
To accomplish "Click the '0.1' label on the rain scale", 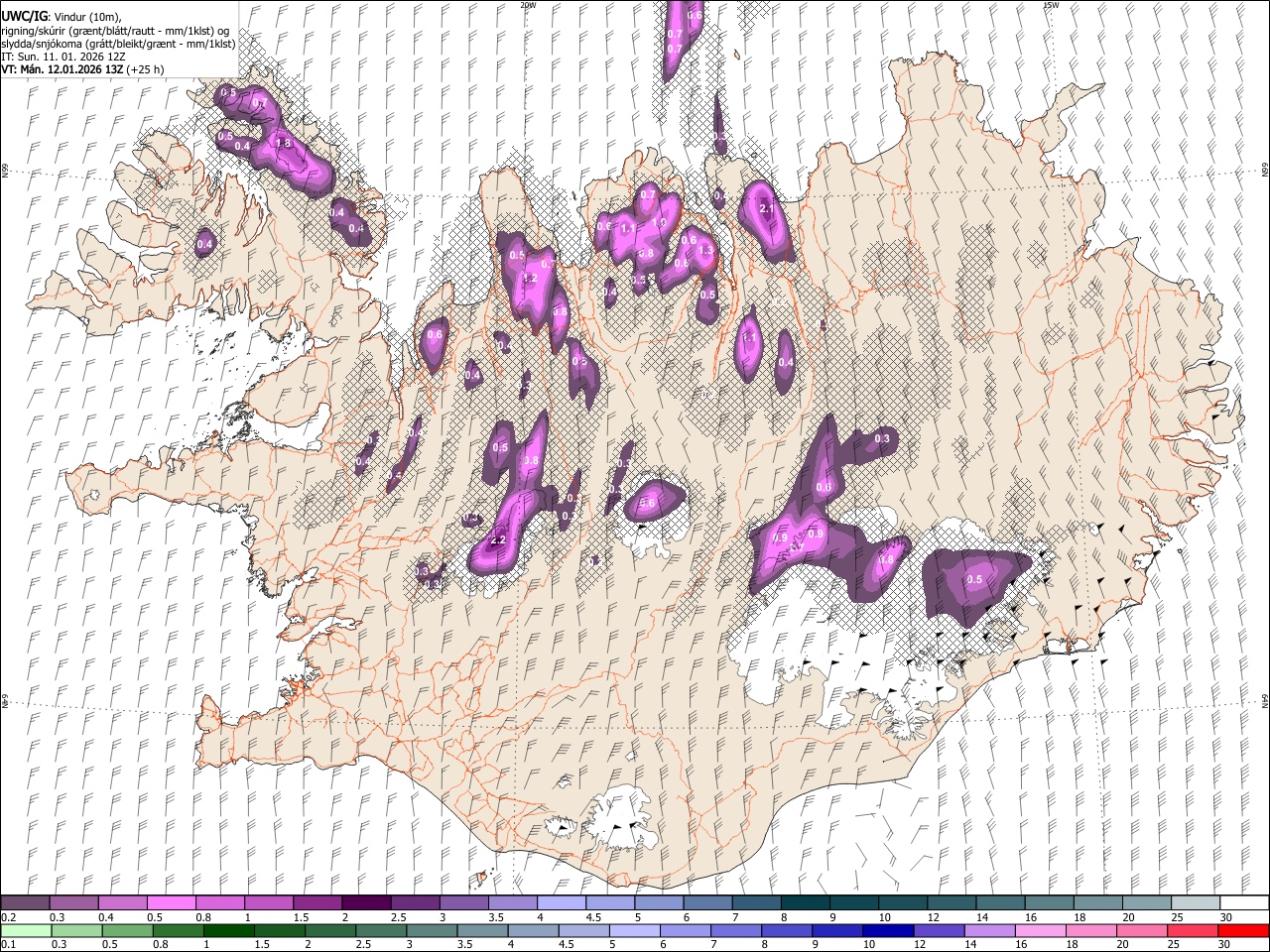I will point(9,945).
